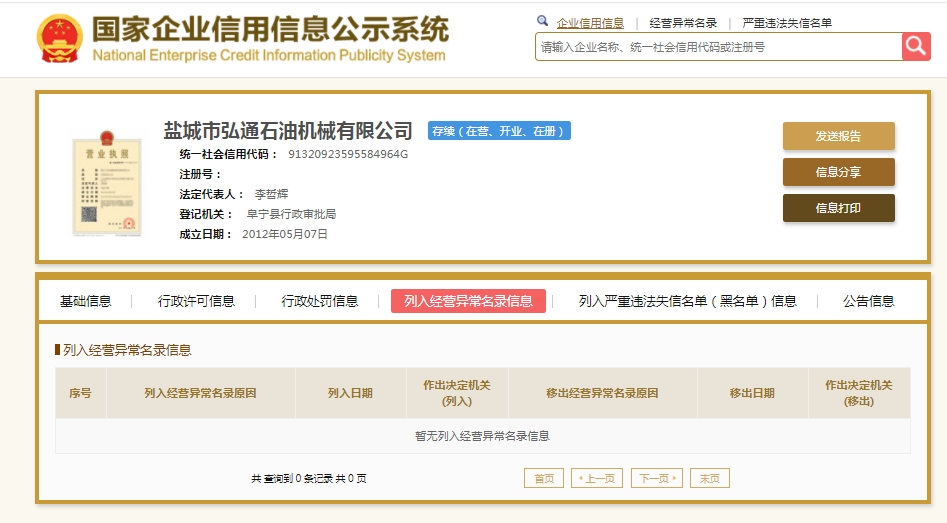Click the 国家企业信用信息公示系统 site title
This screenshot has width=947, height=523.
click(270, 29)
